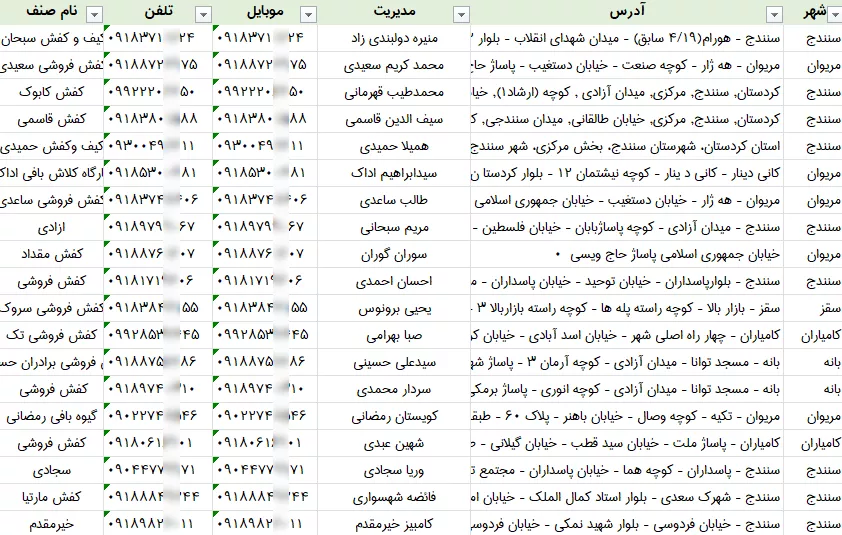Screen dimensions: 842x535
Task: Select the cell کامبیز خیرمقدم
Action: pos(394,524)
